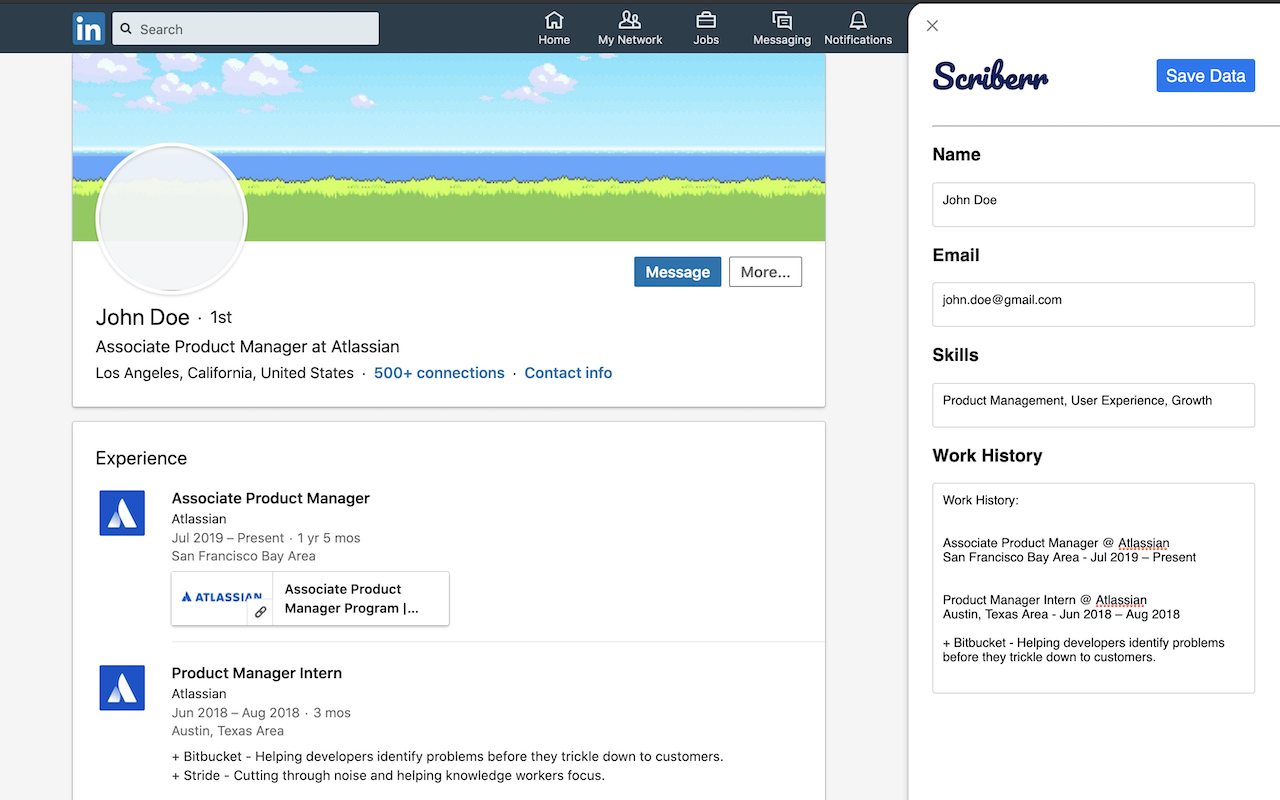
Task: Click the Scriberr logo text
Action: pyautogui.click(x=990, y=75)
